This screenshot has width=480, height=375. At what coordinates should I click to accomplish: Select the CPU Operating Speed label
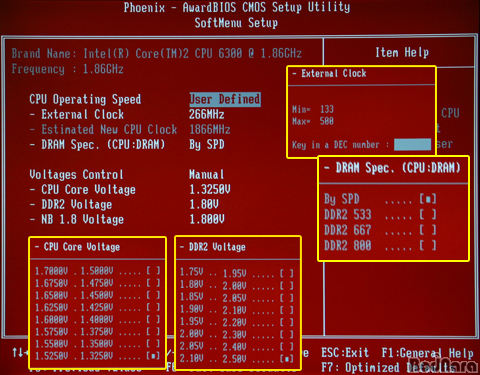(x=85, y=99)
